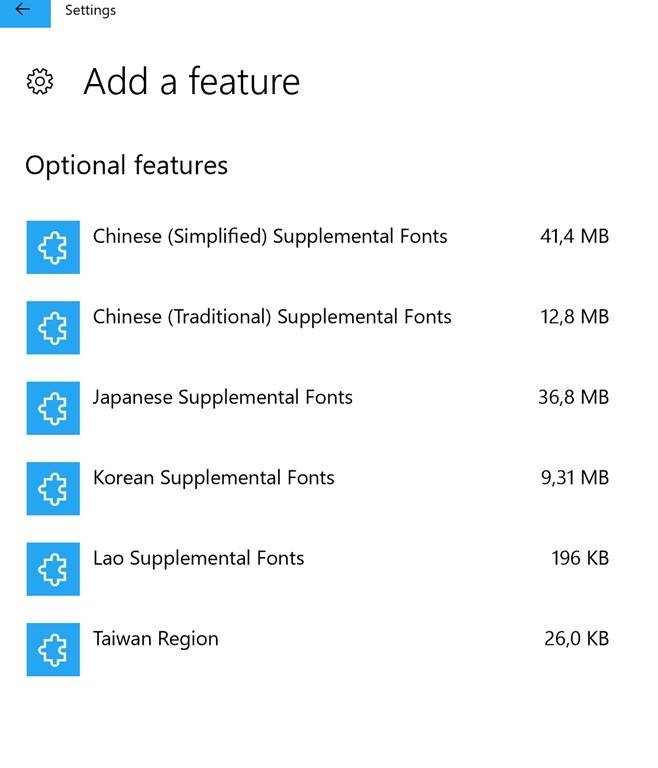Click the 36,8 MB size value

(573, 398)
